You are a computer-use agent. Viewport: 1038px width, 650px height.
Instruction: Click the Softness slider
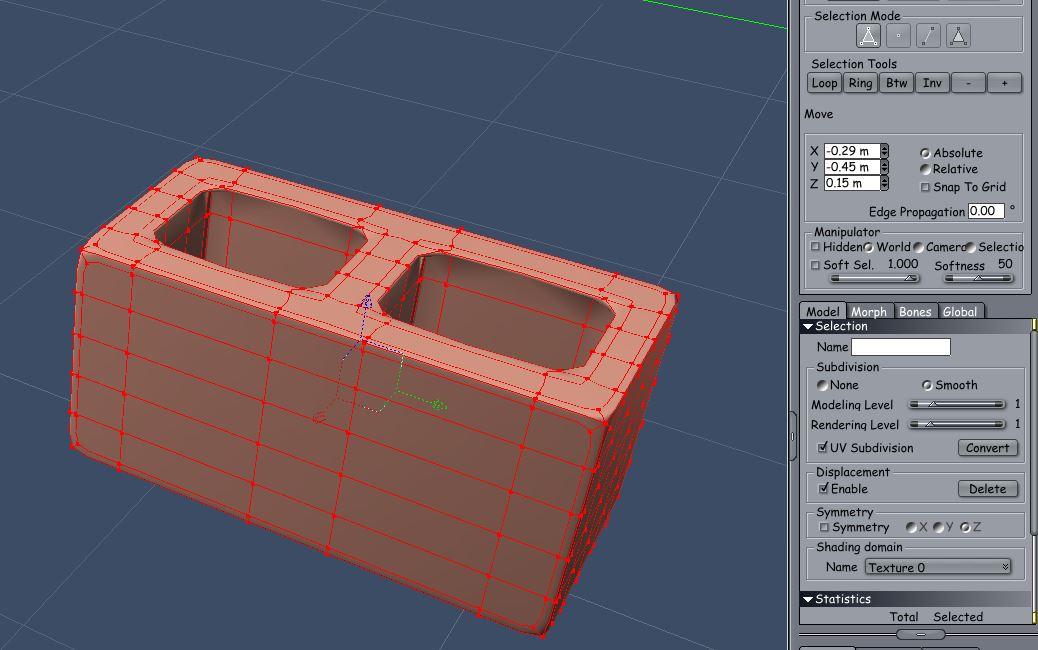(978, 278)
